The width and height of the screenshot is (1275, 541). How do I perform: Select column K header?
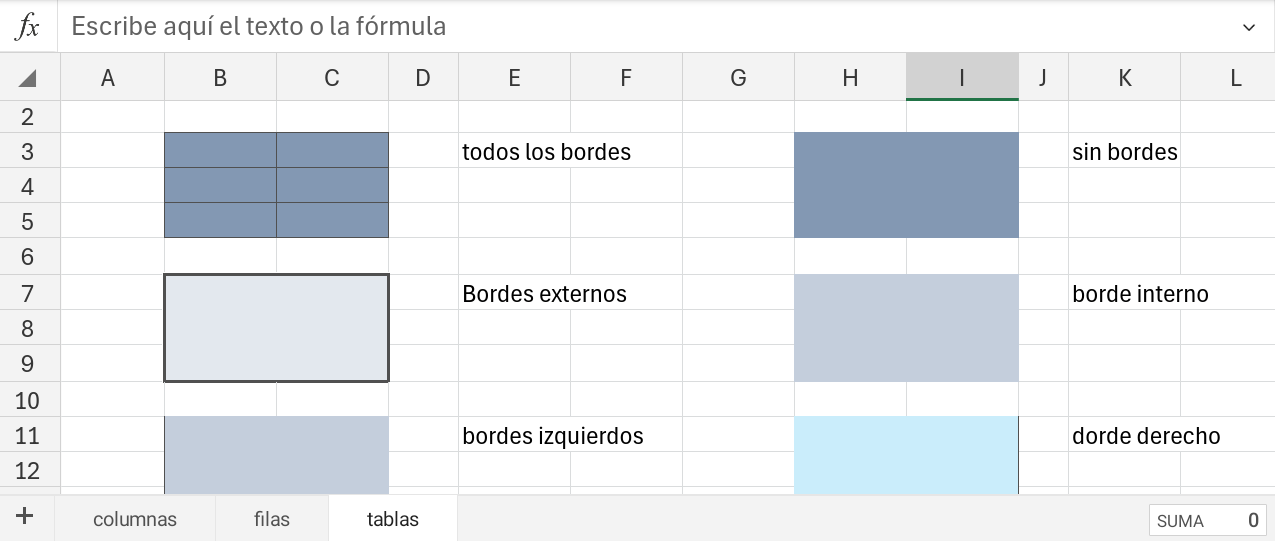pos(1125,78)
